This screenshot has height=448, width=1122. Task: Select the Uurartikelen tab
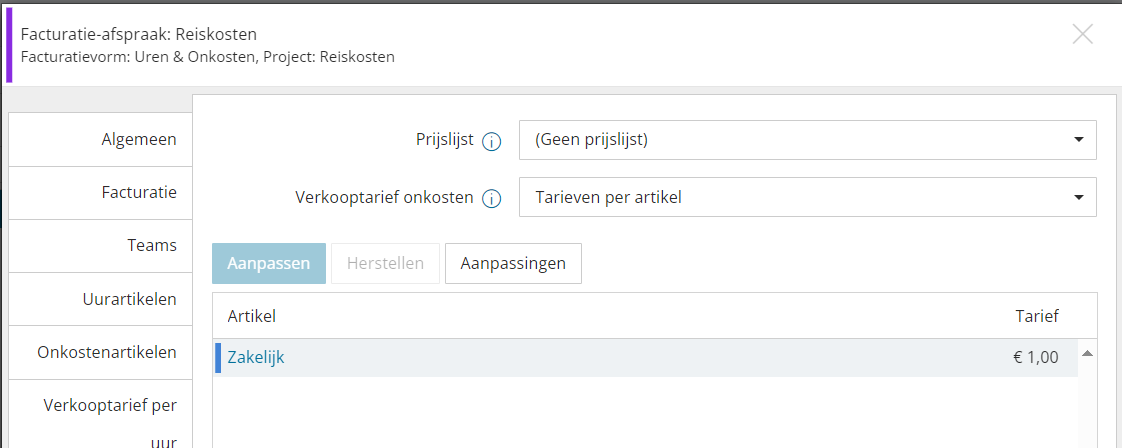click(x=100, y=298)
